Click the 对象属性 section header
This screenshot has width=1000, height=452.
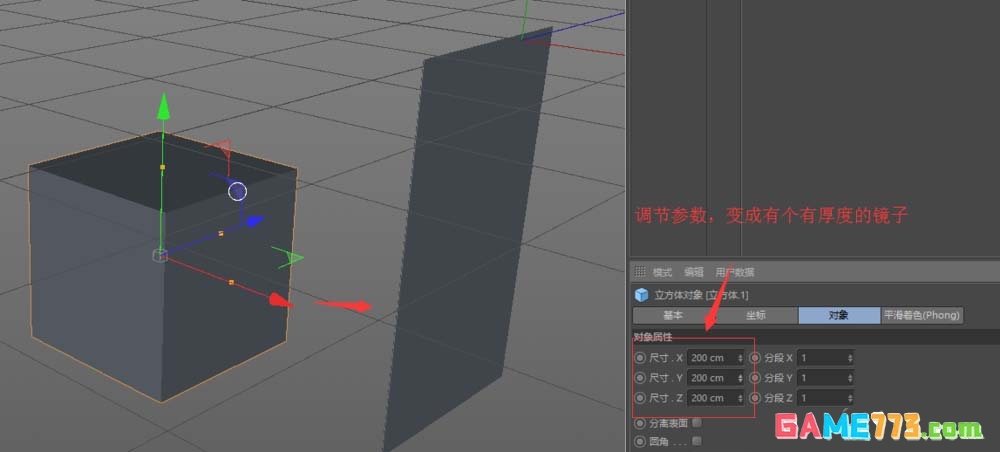pyautogui.click(x=652, y=337)
